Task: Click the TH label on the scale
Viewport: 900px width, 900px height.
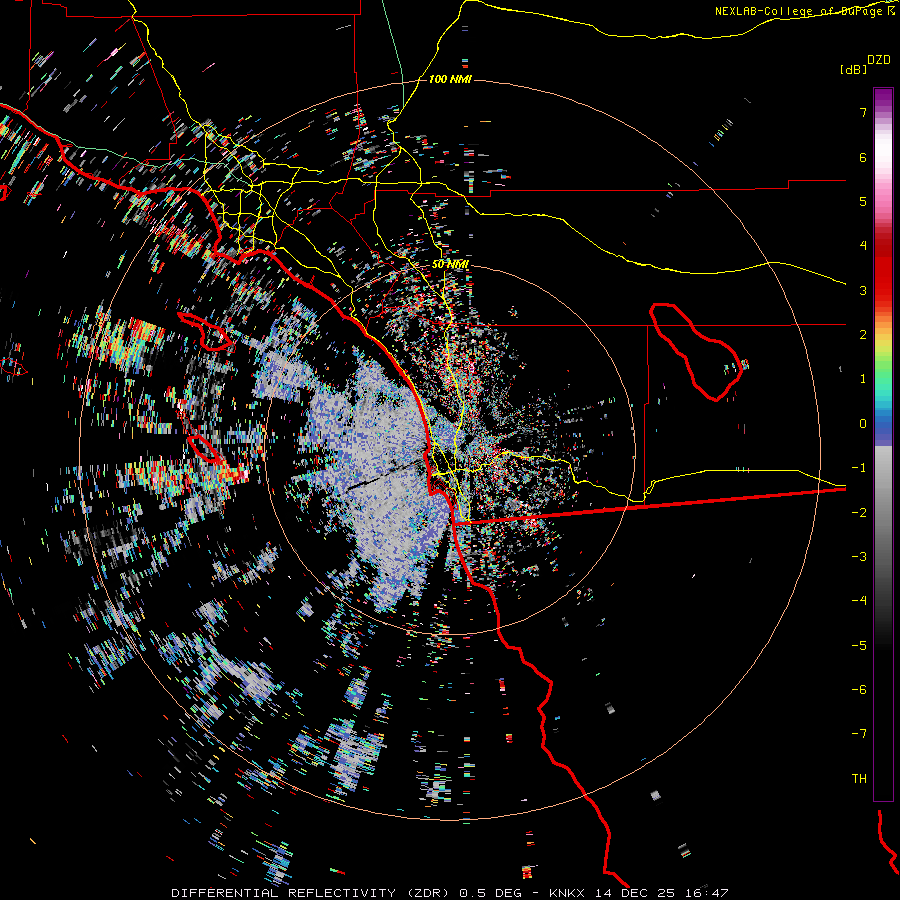Action: 859,779
